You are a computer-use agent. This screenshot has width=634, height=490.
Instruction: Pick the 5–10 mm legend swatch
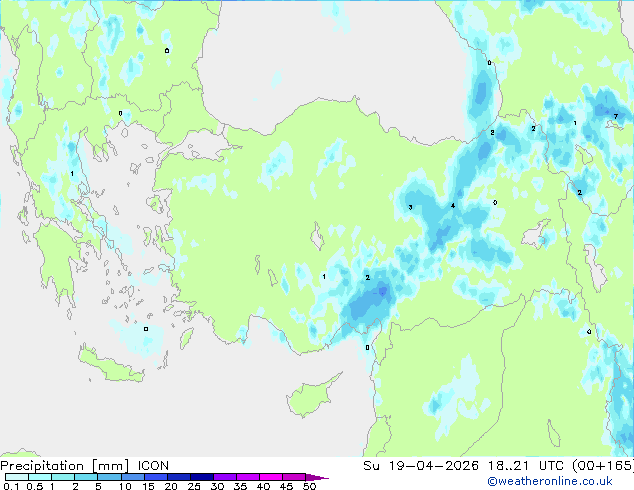coord(109,477)
